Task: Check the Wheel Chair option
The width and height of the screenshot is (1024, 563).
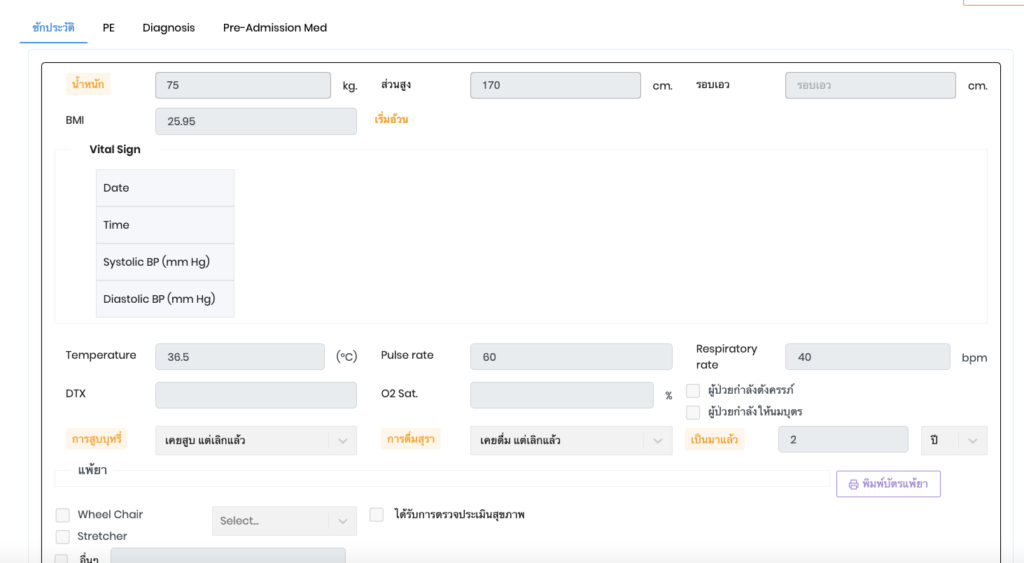Action: point(62,515)
